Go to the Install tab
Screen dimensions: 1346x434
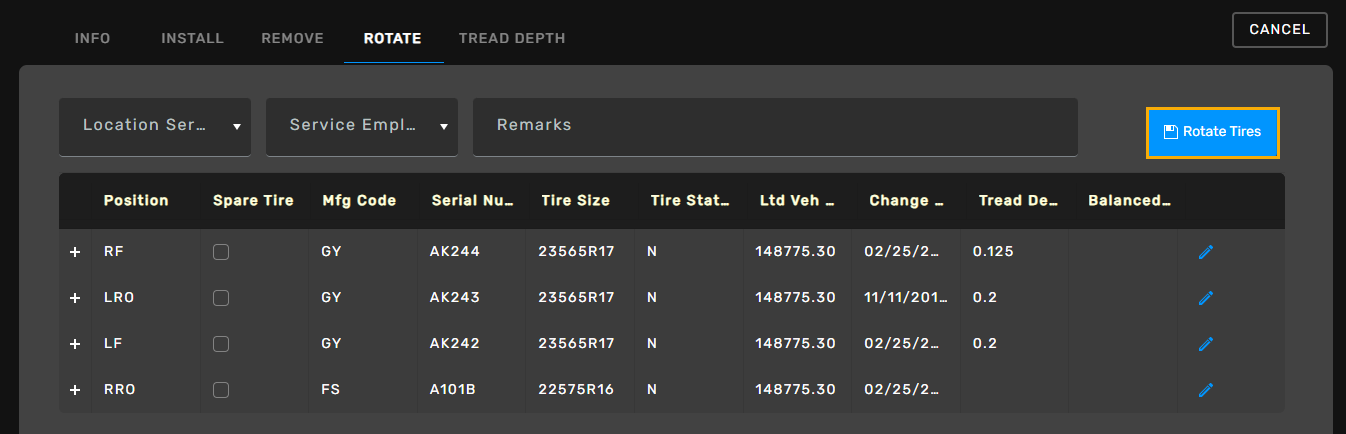[192, 39]
